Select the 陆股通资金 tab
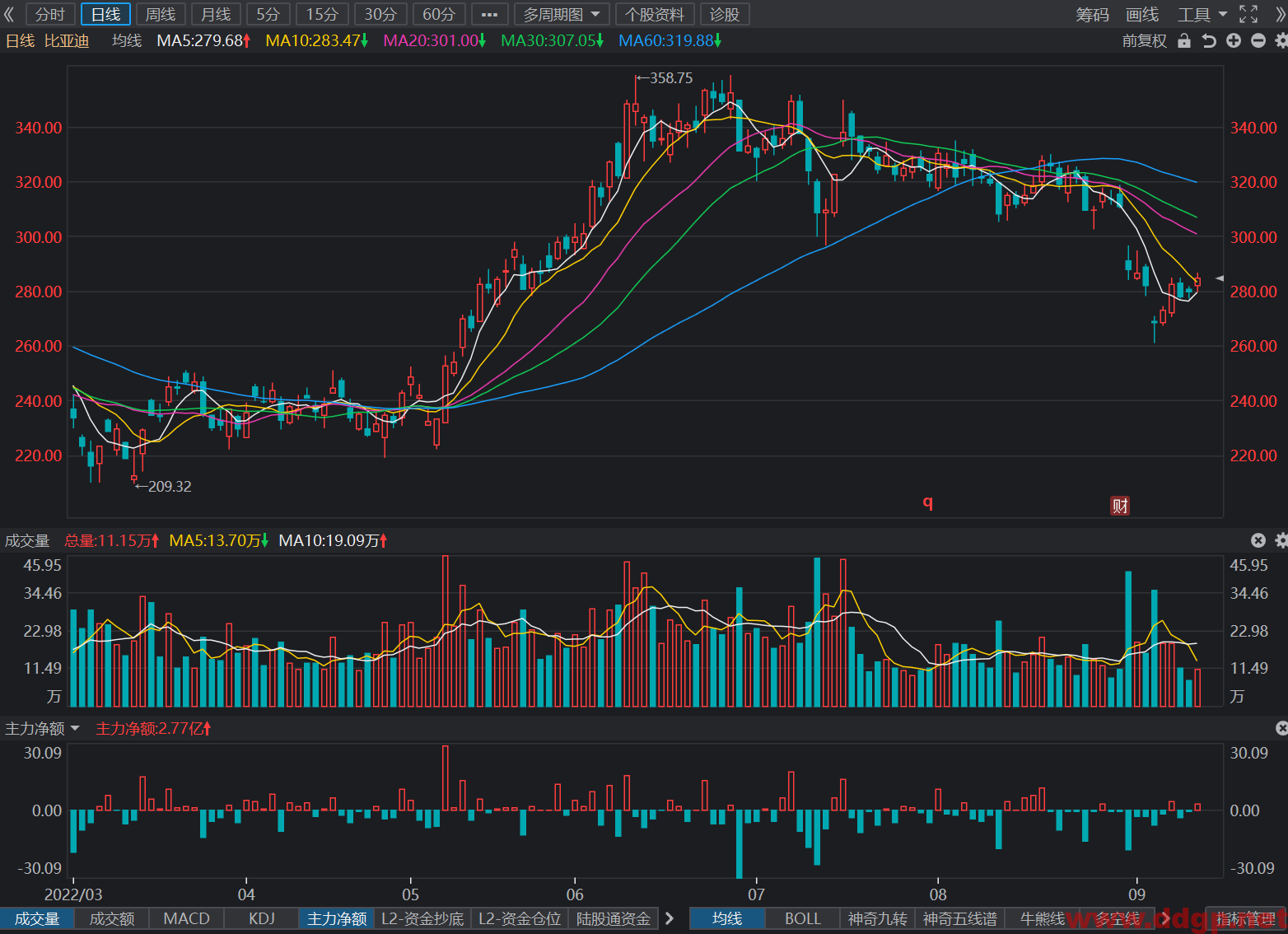 pyautogui.click(x=614, y=918)
